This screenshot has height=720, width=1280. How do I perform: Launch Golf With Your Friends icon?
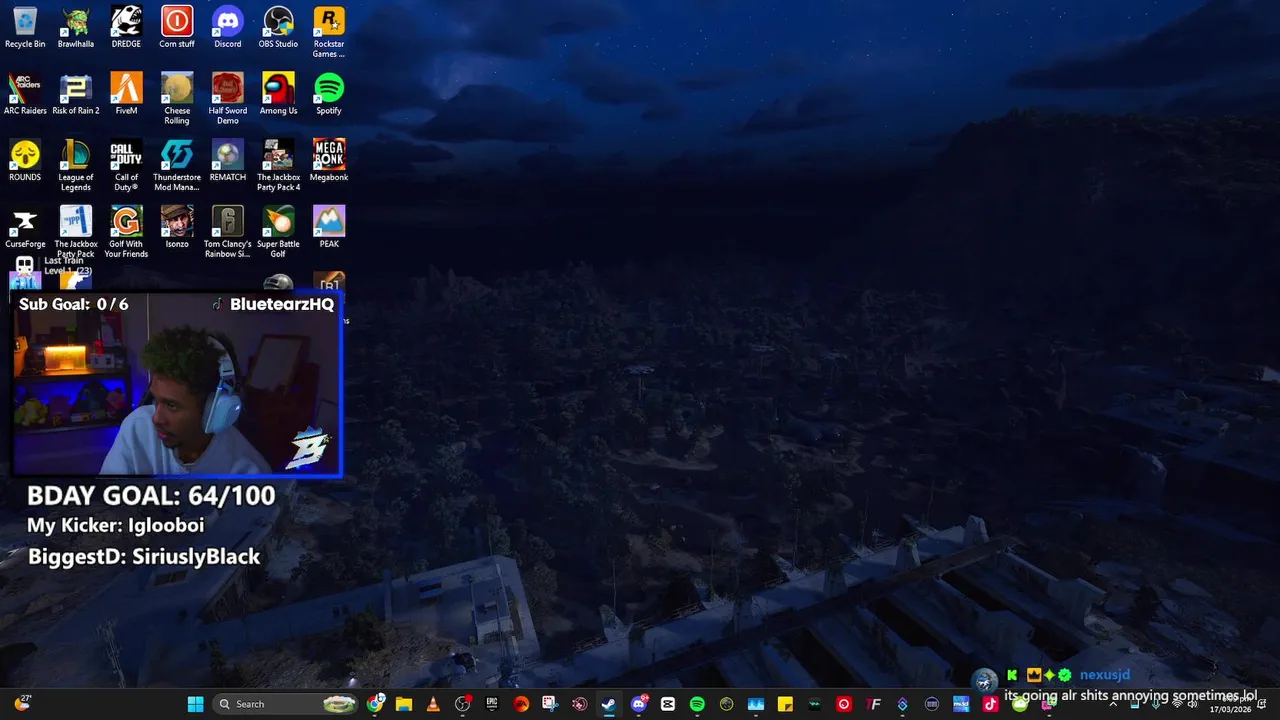point(126,231)
